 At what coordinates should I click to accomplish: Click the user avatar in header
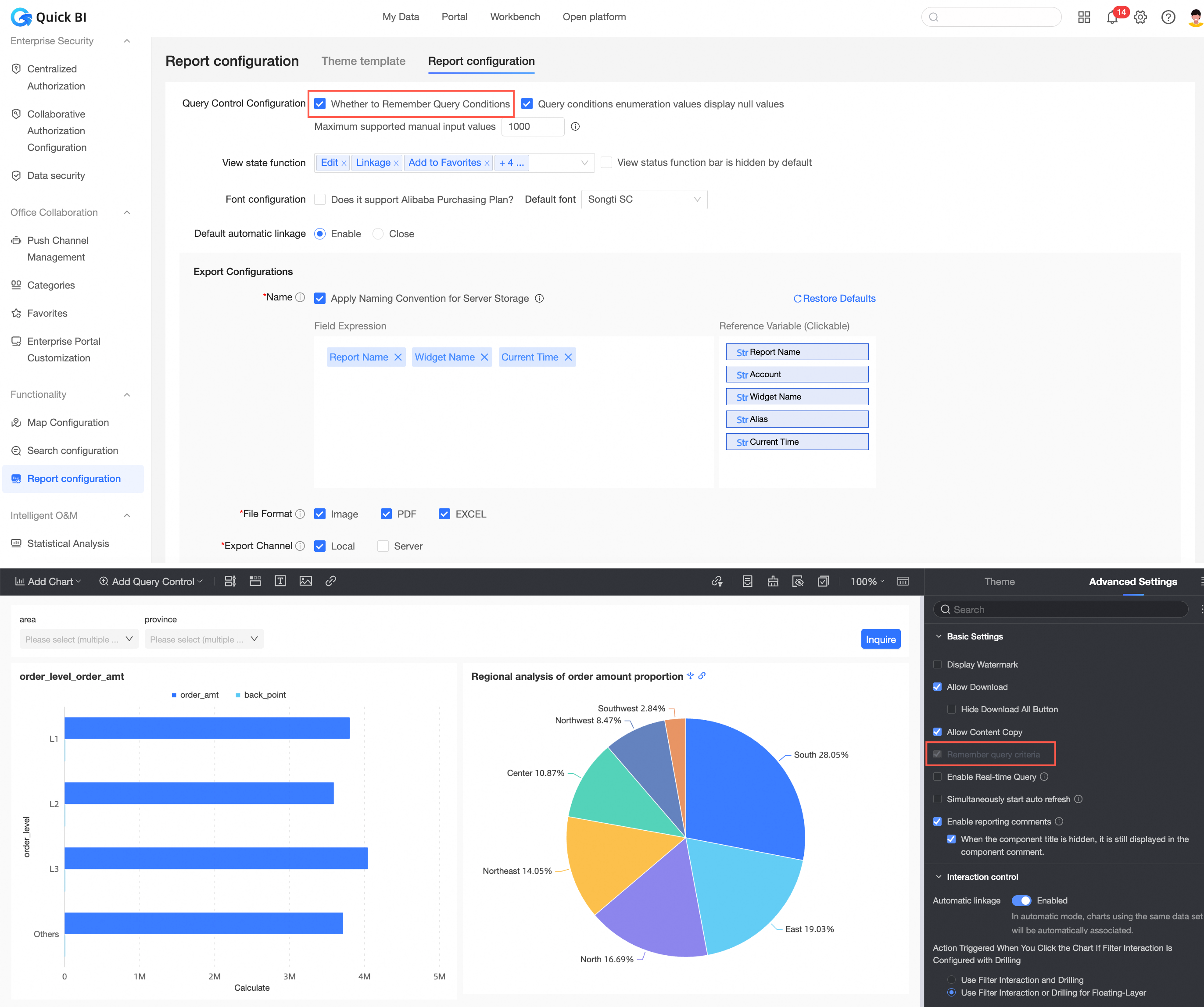(x=1195, y=17)
